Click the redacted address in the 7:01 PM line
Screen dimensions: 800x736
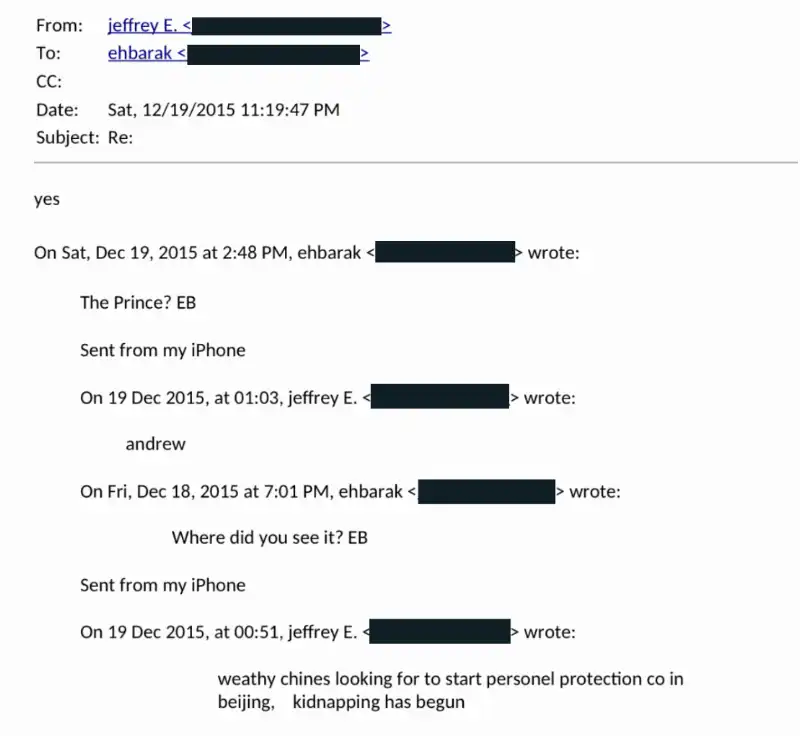[486, 491]
